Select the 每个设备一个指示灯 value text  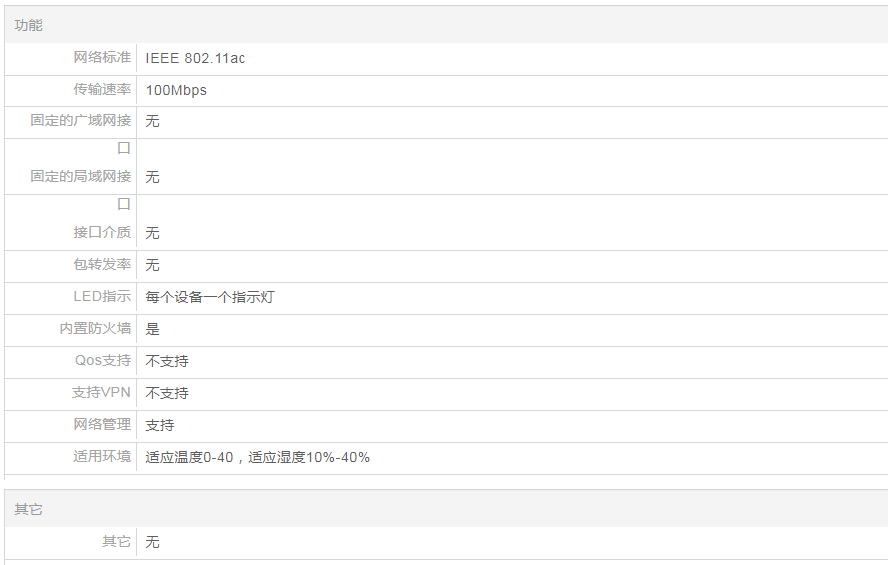pos(210,297)
